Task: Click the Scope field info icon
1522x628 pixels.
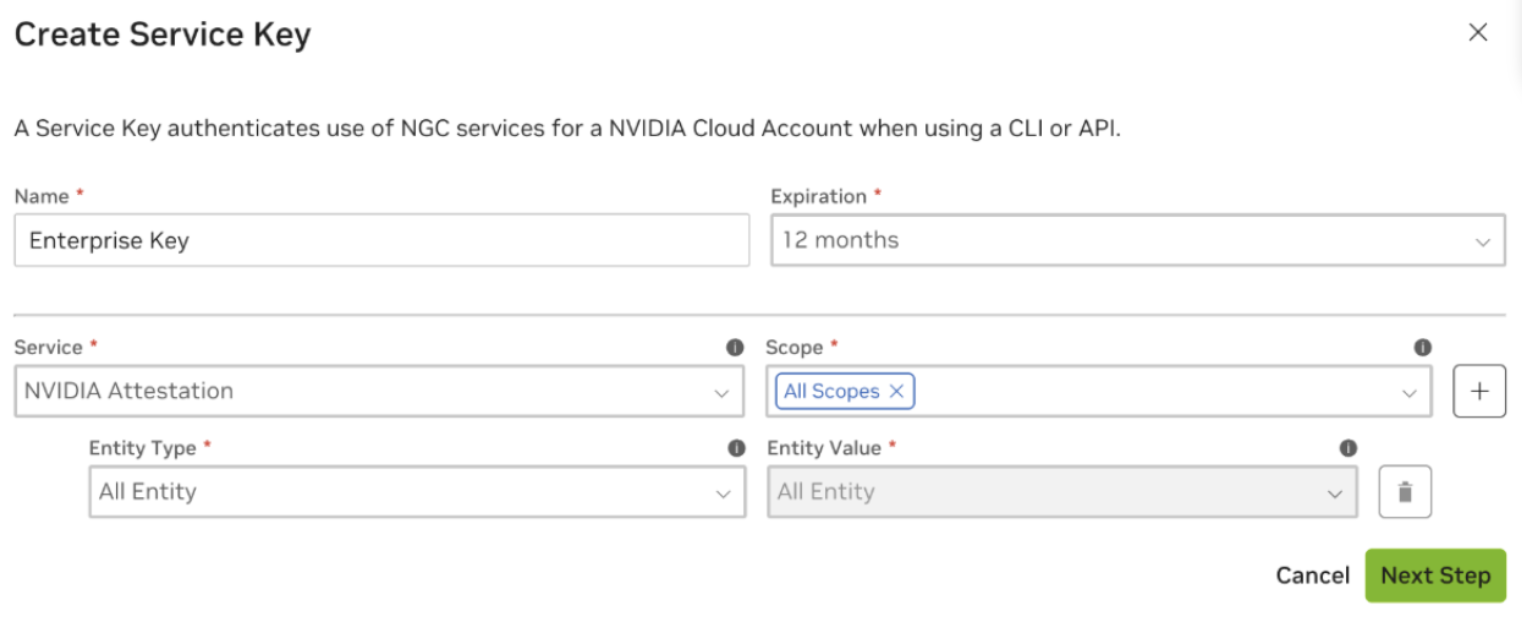Action: click(x=1422, y=348)
